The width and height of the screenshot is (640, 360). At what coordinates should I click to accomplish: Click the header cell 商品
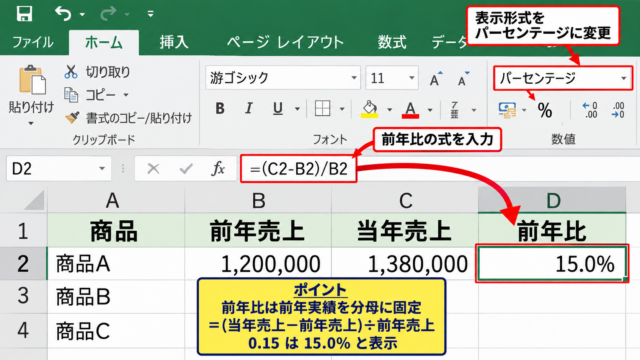(116, 231)
